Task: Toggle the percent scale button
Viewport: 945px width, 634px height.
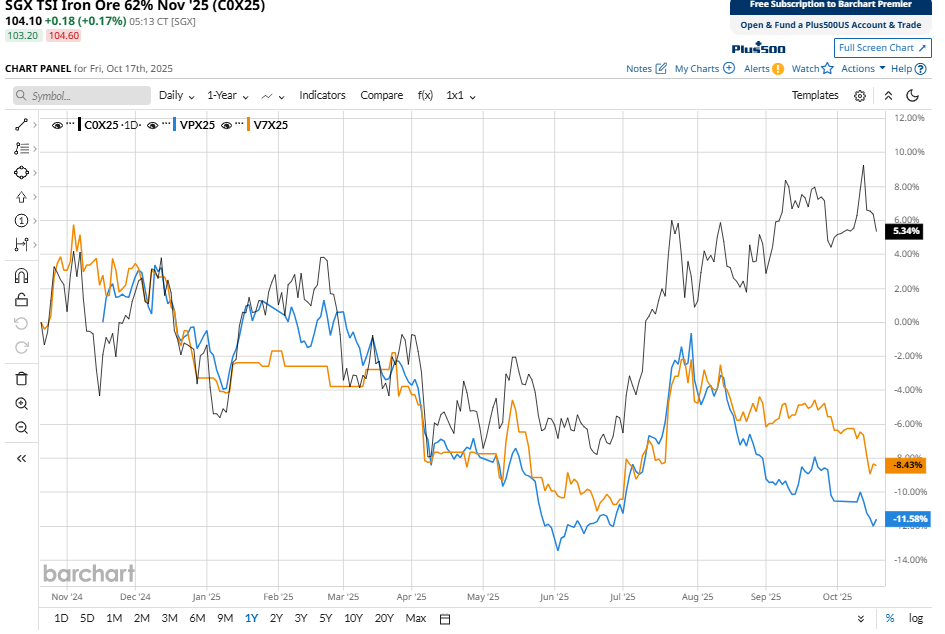Action: click(x=890, y=618)
